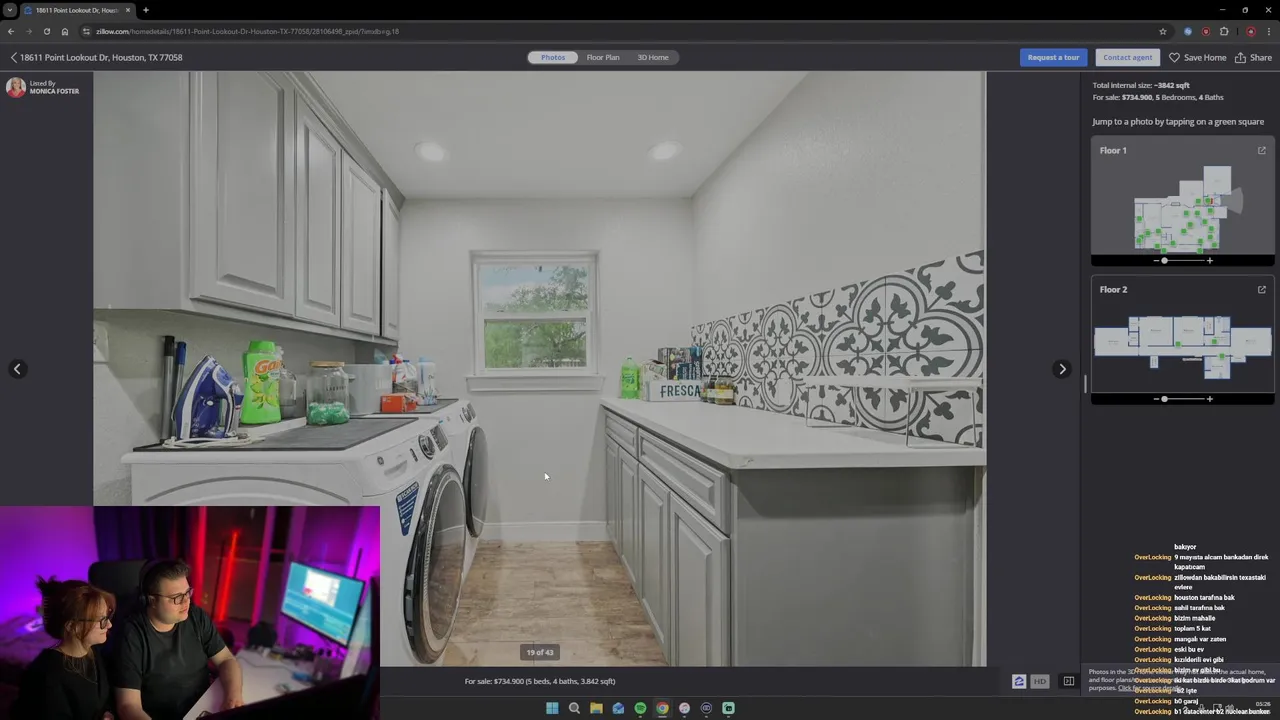The height and width of the screenshot is (720, 1280).
Task: Collapse the side panel with toggle icon
Action: coord(1069,681)
